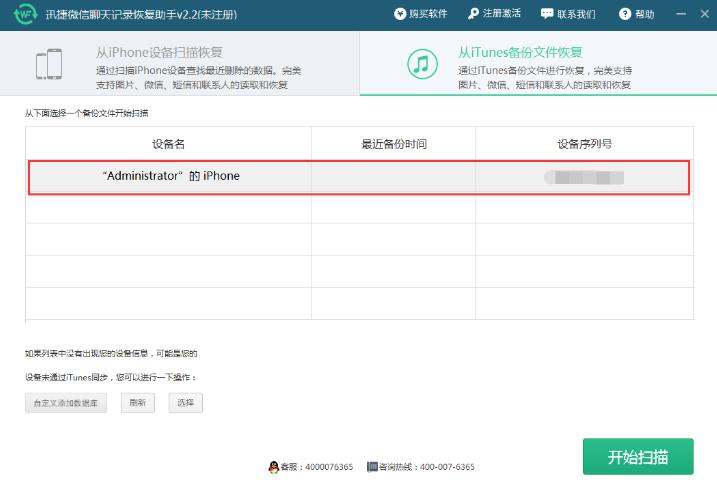Click the iTunes music note icon

(x=422, y=65)
